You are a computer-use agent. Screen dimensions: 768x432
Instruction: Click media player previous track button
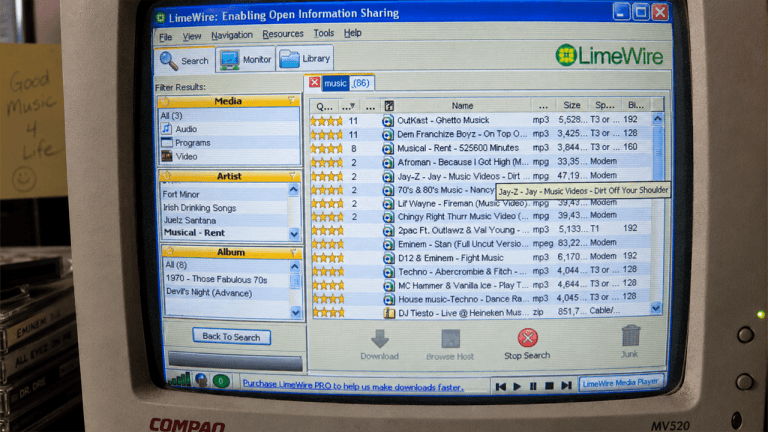click(x=500, y=386)
